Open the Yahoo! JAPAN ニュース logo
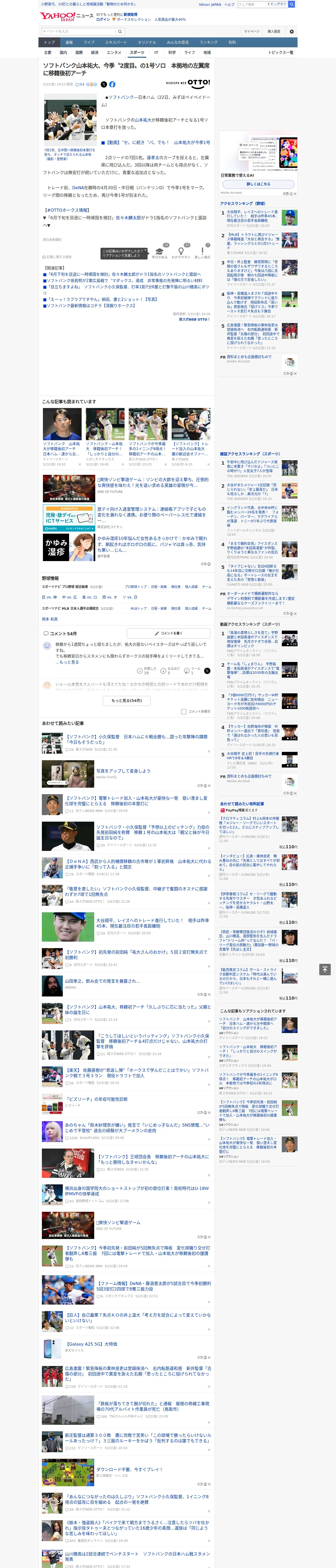The height and width of the screenshot is (1568, 336). 66,16
